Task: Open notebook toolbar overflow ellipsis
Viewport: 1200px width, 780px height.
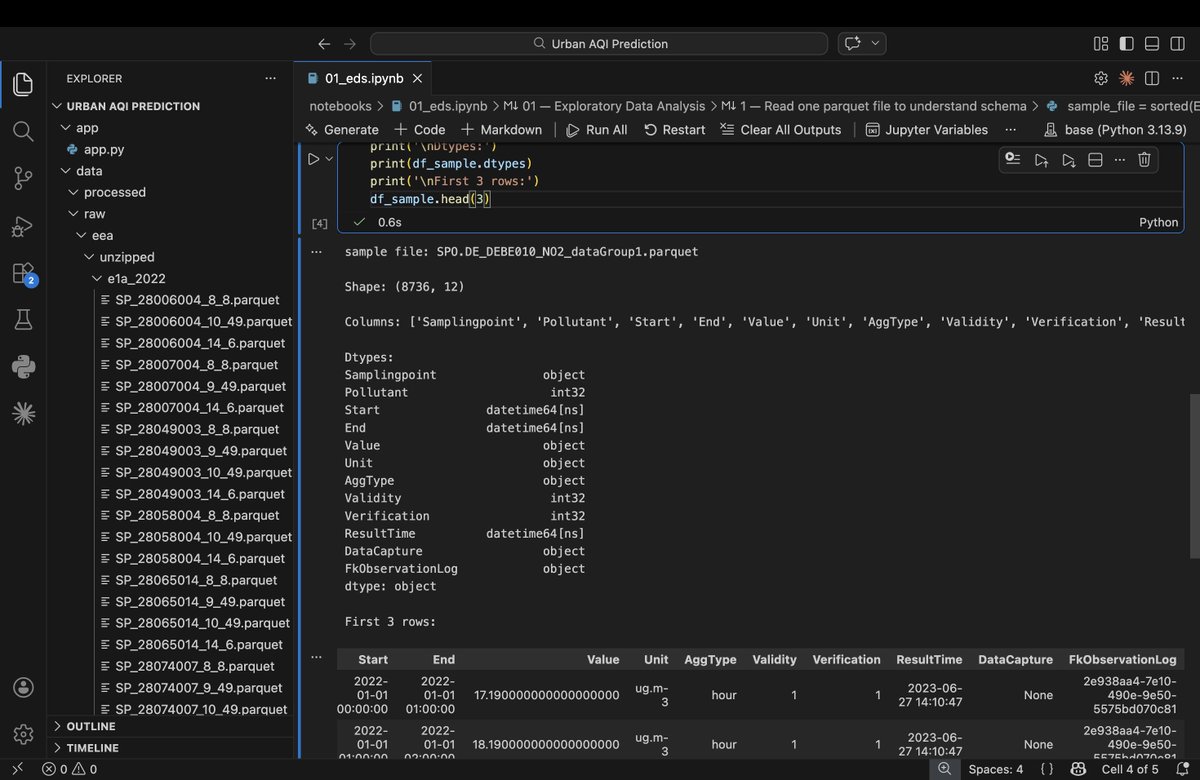Action: coord(1010,130)
